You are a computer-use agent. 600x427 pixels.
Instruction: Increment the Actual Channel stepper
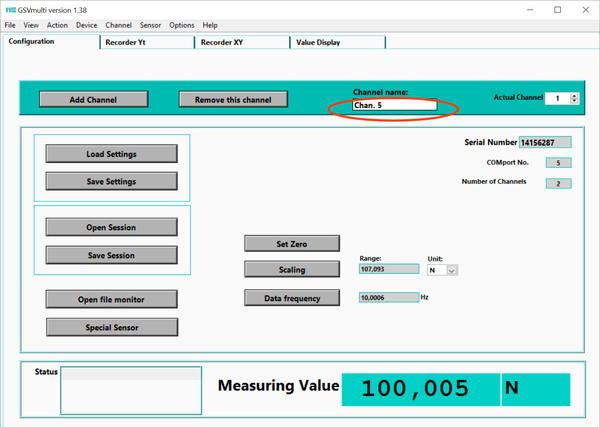coord(574,95)
